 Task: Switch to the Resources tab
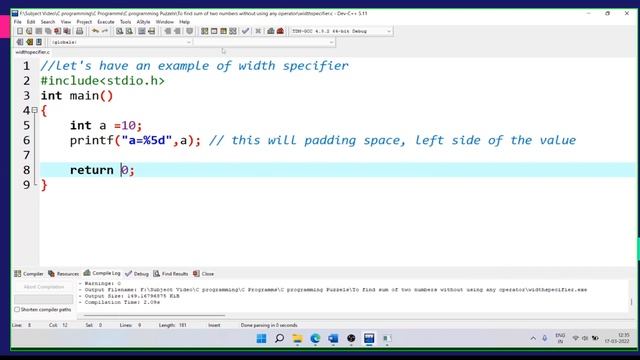point(63,273)
